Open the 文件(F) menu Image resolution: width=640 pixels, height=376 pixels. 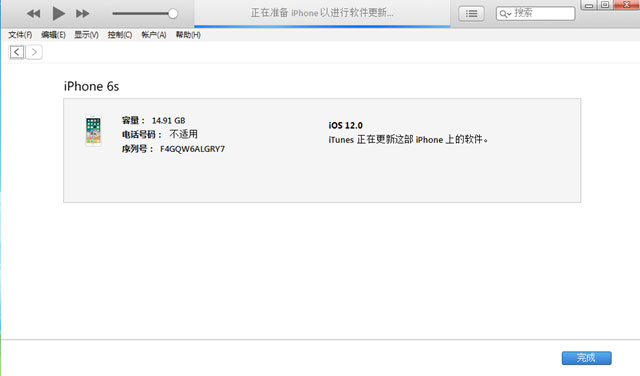tap(20, 35)
